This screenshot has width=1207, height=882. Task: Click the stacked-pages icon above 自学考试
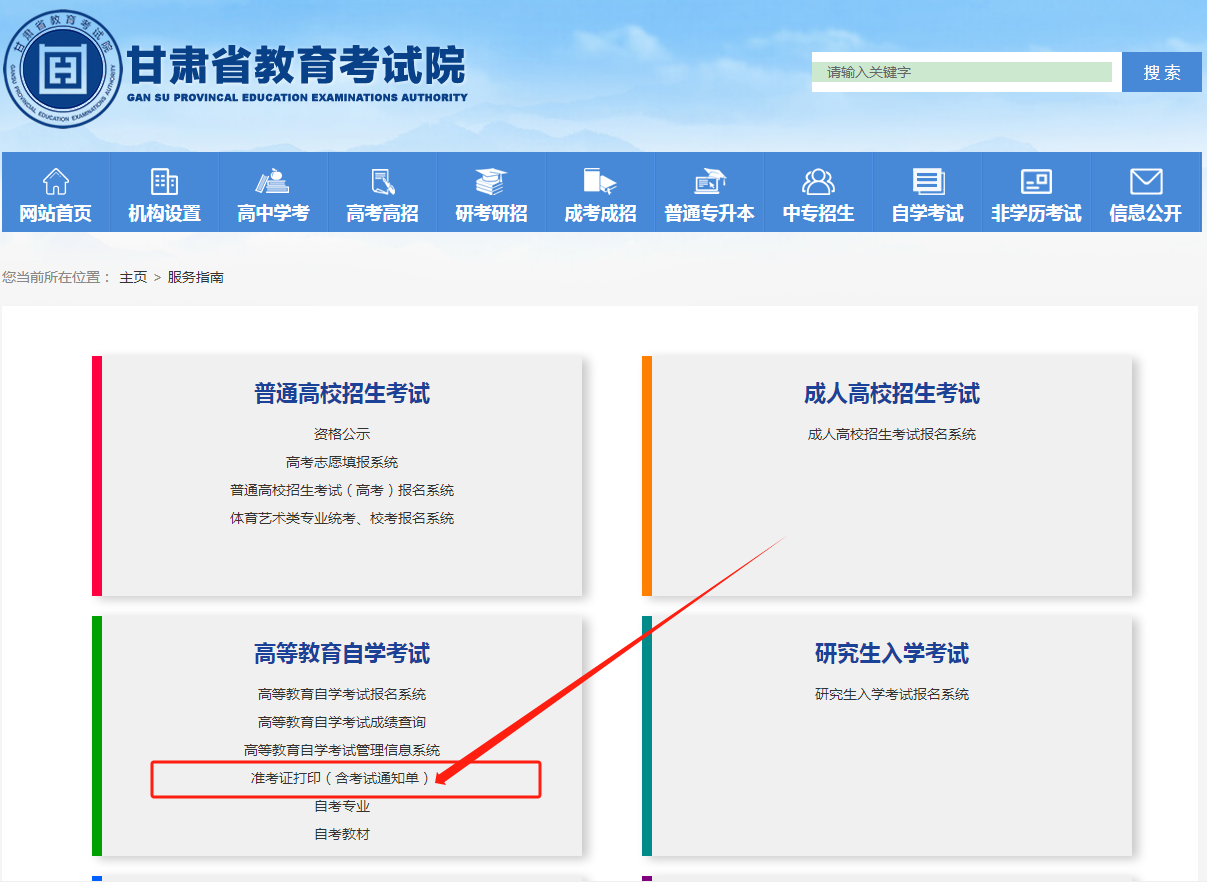coord(928,182)
